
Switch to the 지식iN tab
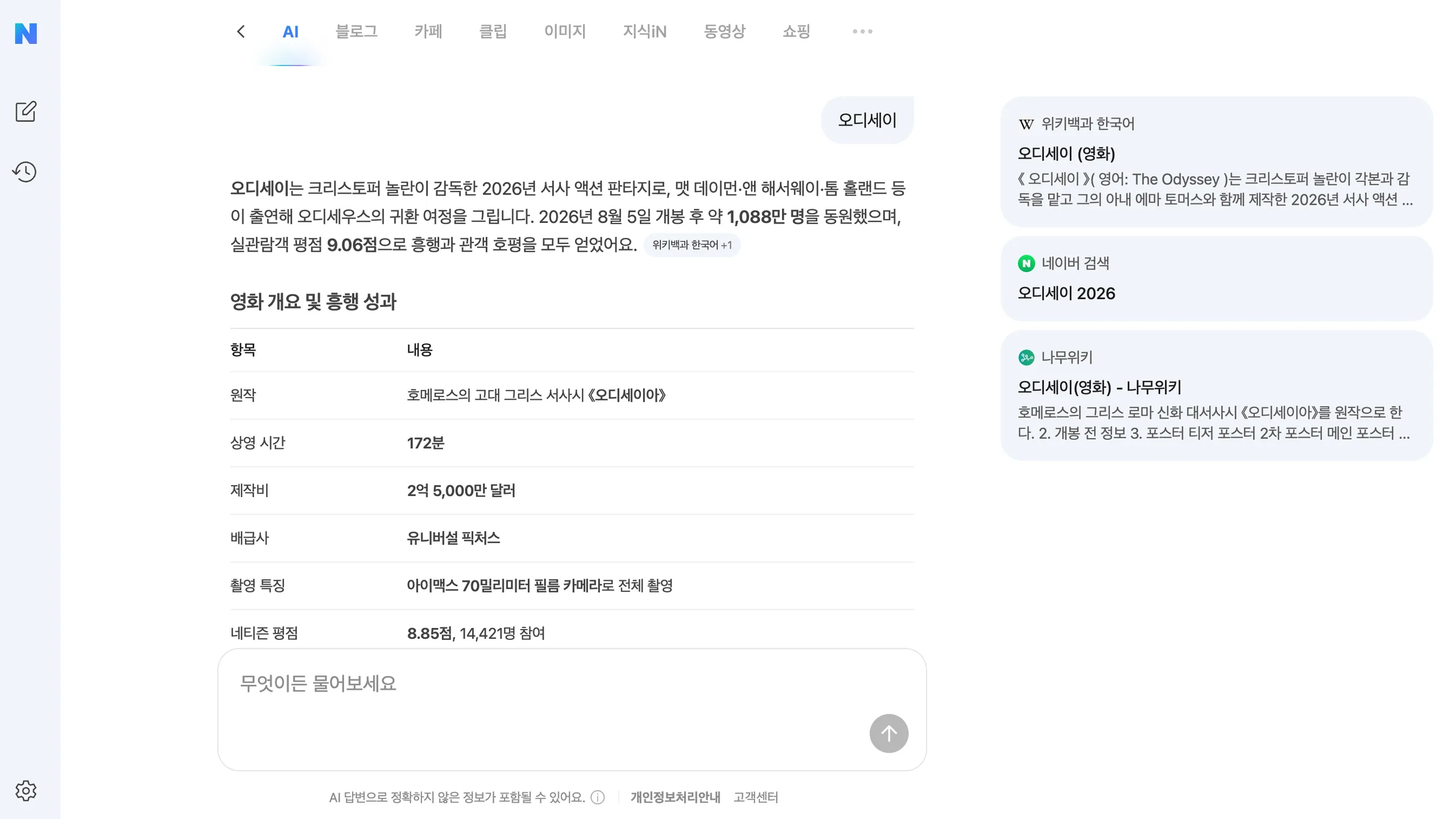pyautogui.click(x=644, y=31)
